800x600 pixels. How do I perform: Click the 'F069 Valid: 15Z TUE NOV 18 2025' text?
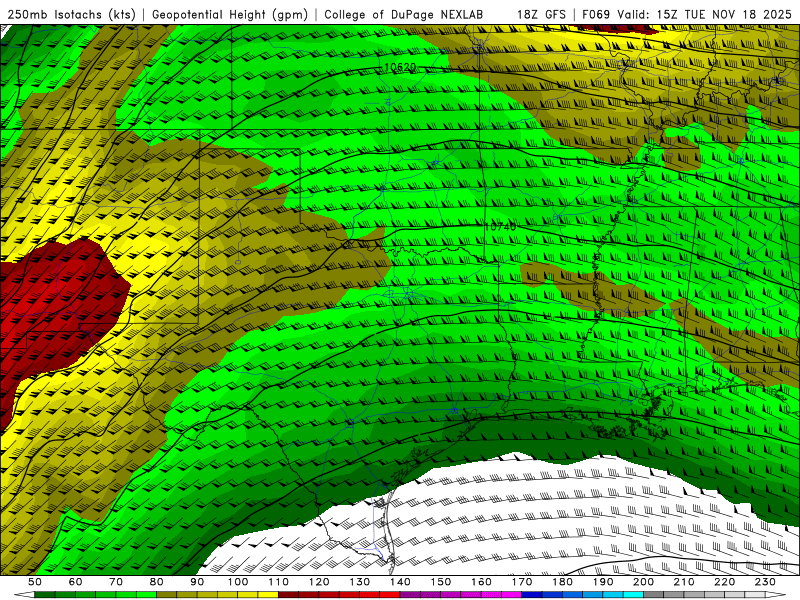point(686,14)
